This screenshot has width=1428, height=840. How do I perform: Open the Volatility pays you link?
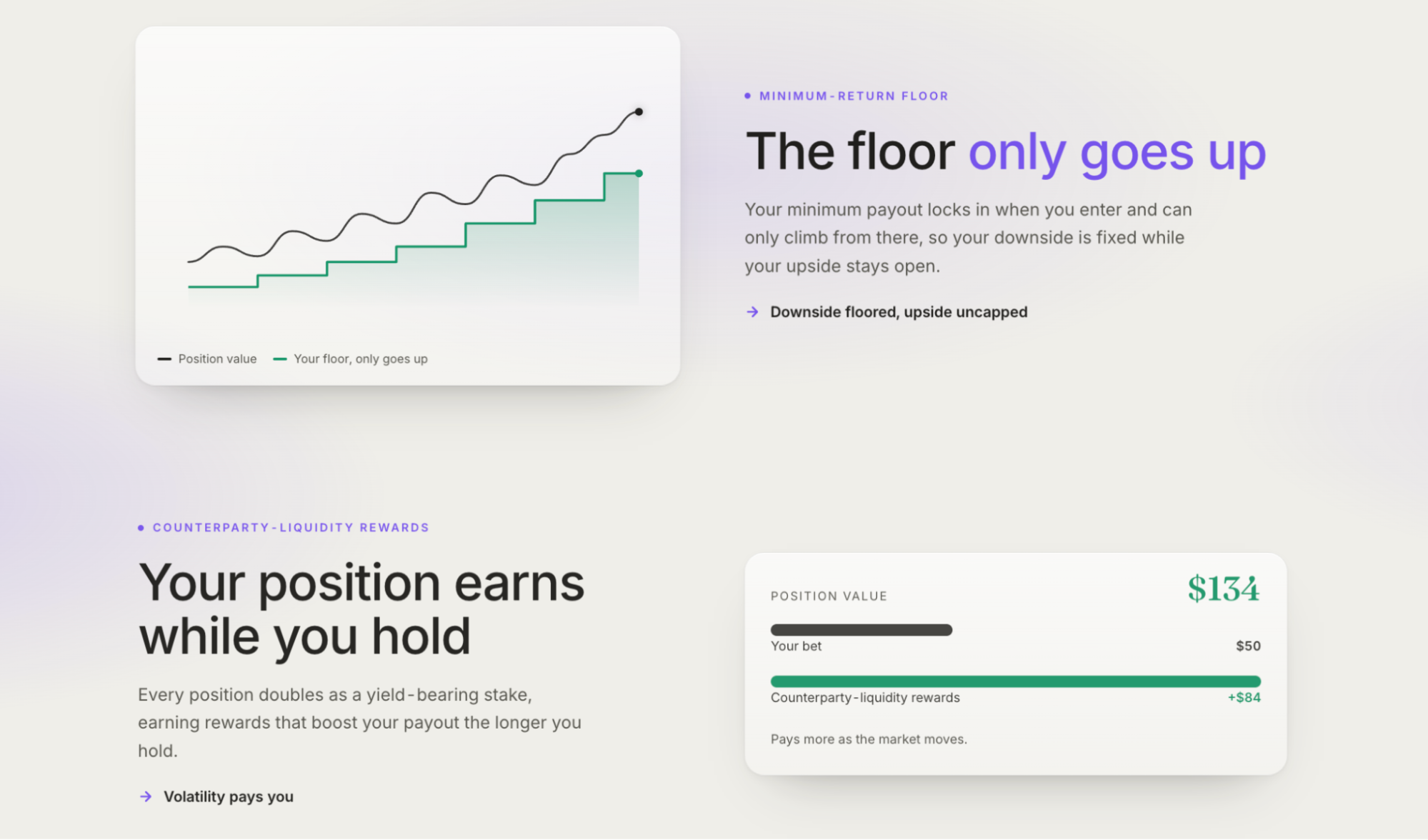point(229,796)
